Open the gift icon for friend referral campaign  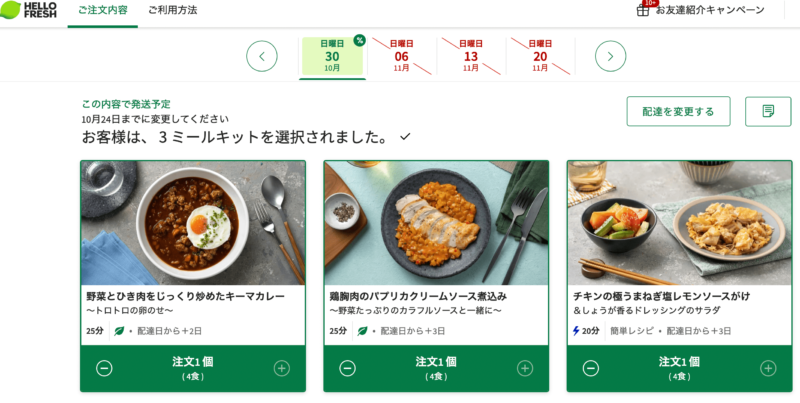click(643, 10)
